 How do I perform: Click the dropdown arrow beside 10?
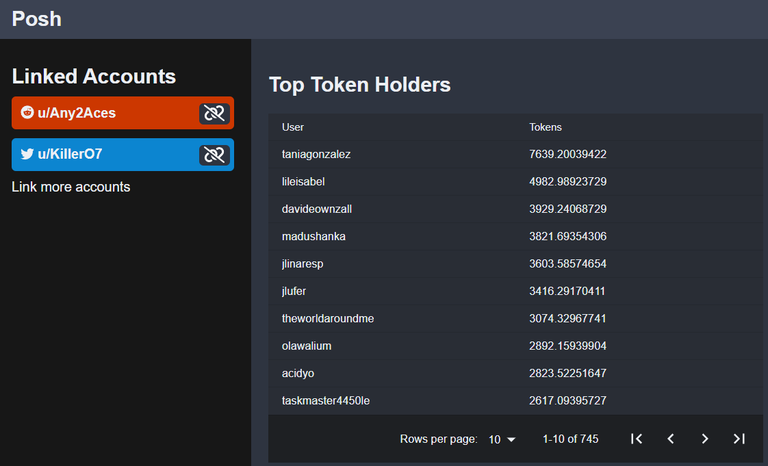[511, 440]
